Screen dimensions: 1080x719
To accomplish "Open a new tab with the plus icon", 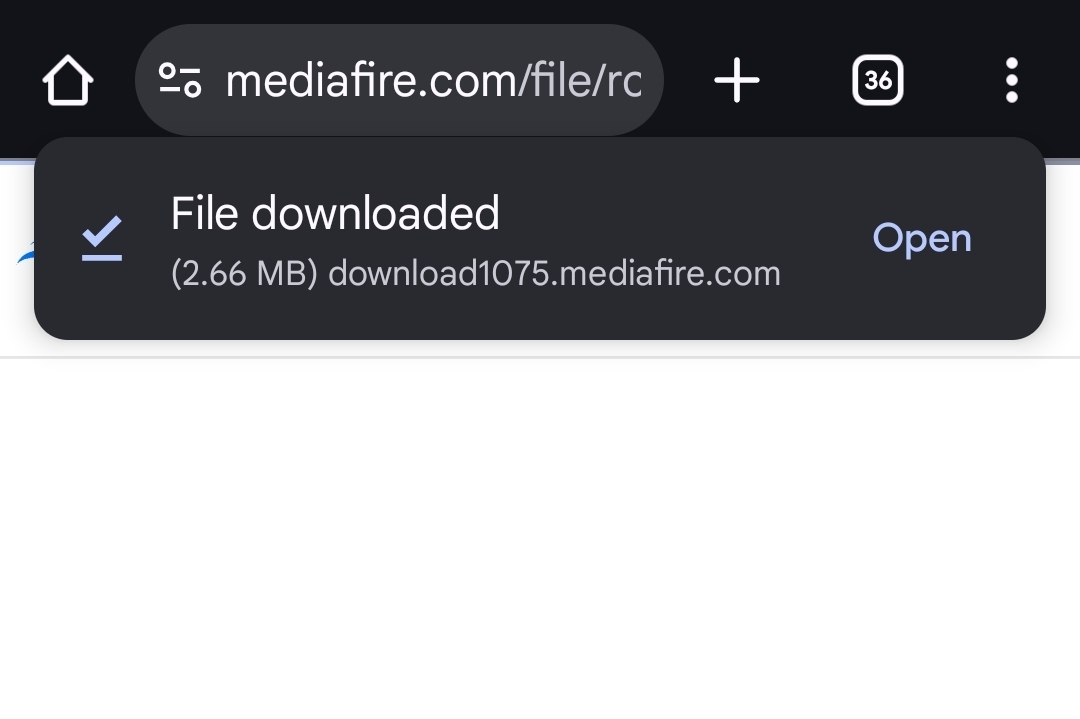I will (x=737, y=80).
